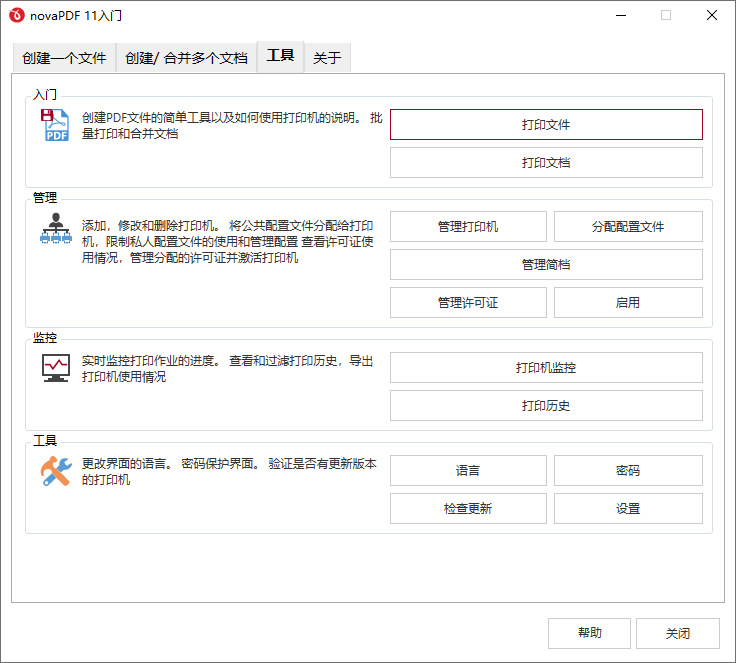Switch to the 创建一个文件 tab
This screenshot has height=663, width=736.
click(64, 58)
